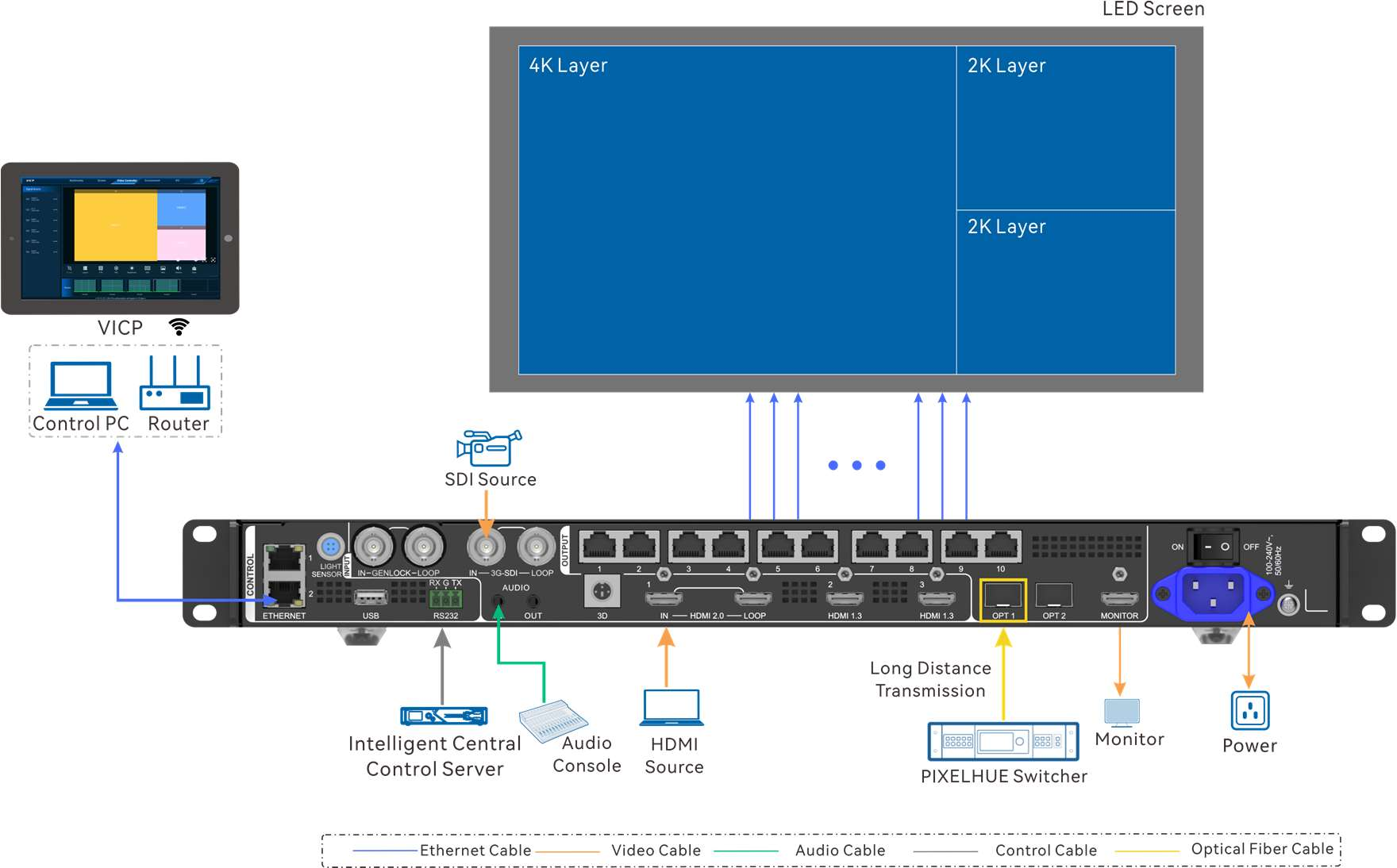
Task: Click 'Video Cable' legend entry
Action: tap(656, 851)
